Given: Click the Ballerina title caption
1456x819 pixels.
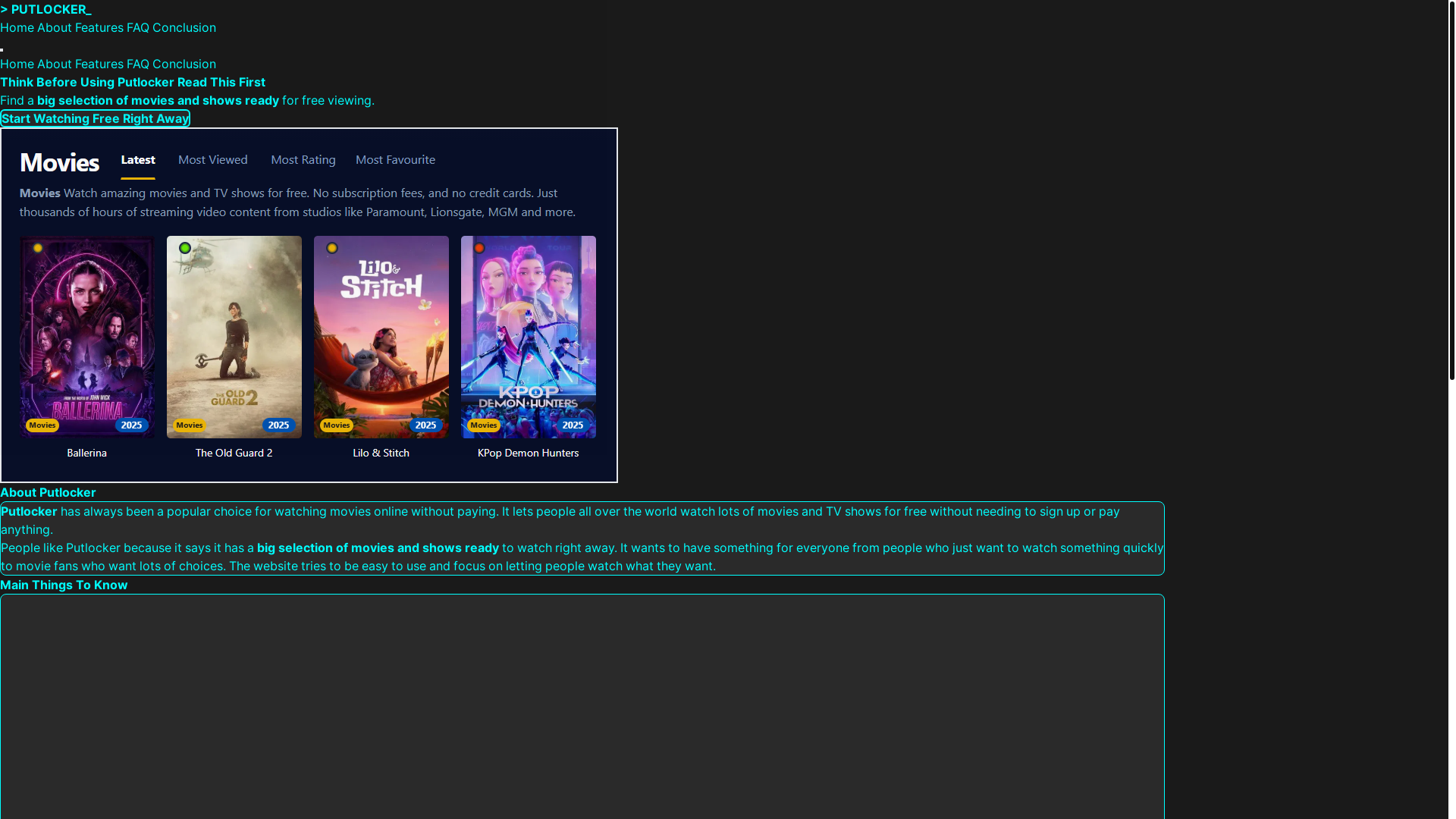Looking at the screenshot, I should tap(87, 453).
